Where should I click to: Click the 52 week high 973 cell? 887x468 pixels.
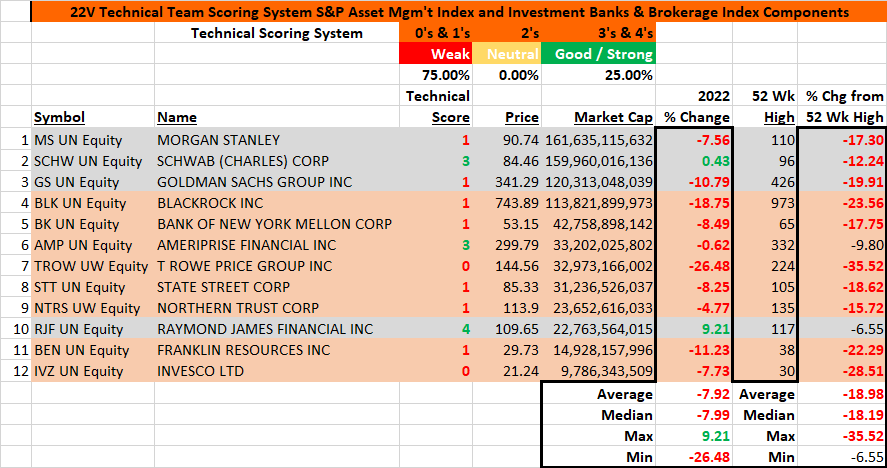tap(765, 203)
